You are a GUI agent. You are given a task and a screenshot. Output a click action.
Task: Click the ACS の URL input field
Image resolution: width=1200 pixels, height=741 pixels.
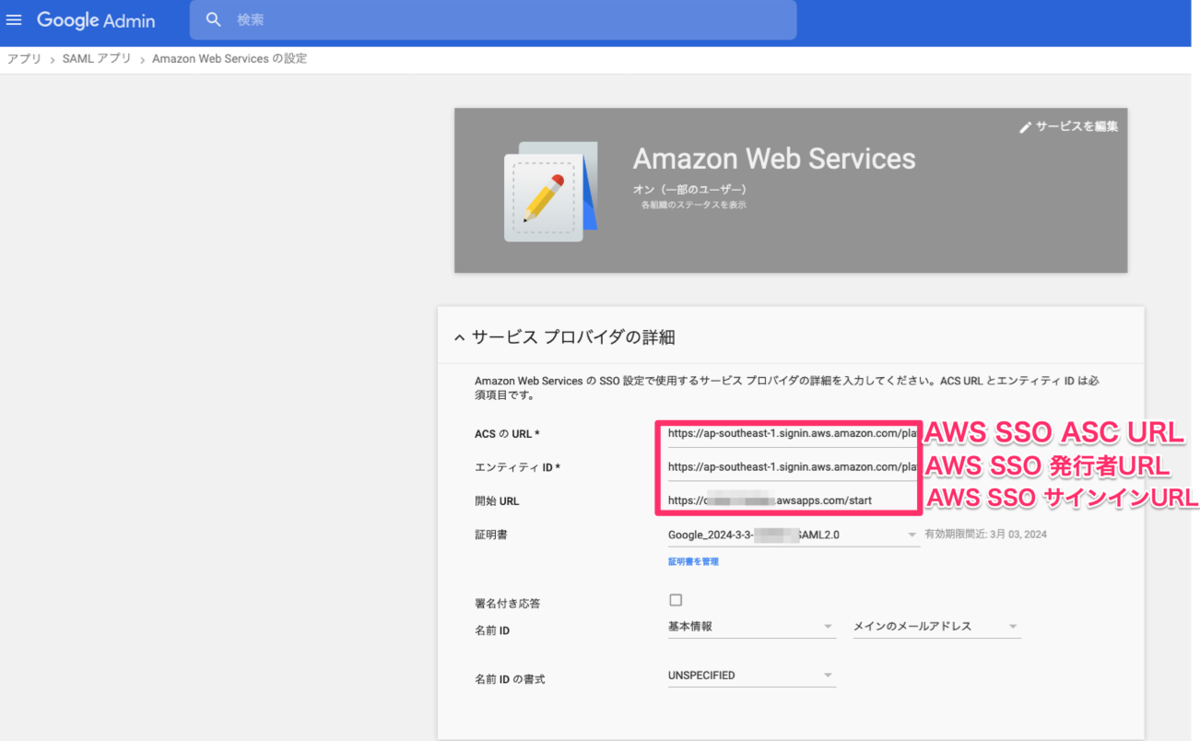coord(792,434)
